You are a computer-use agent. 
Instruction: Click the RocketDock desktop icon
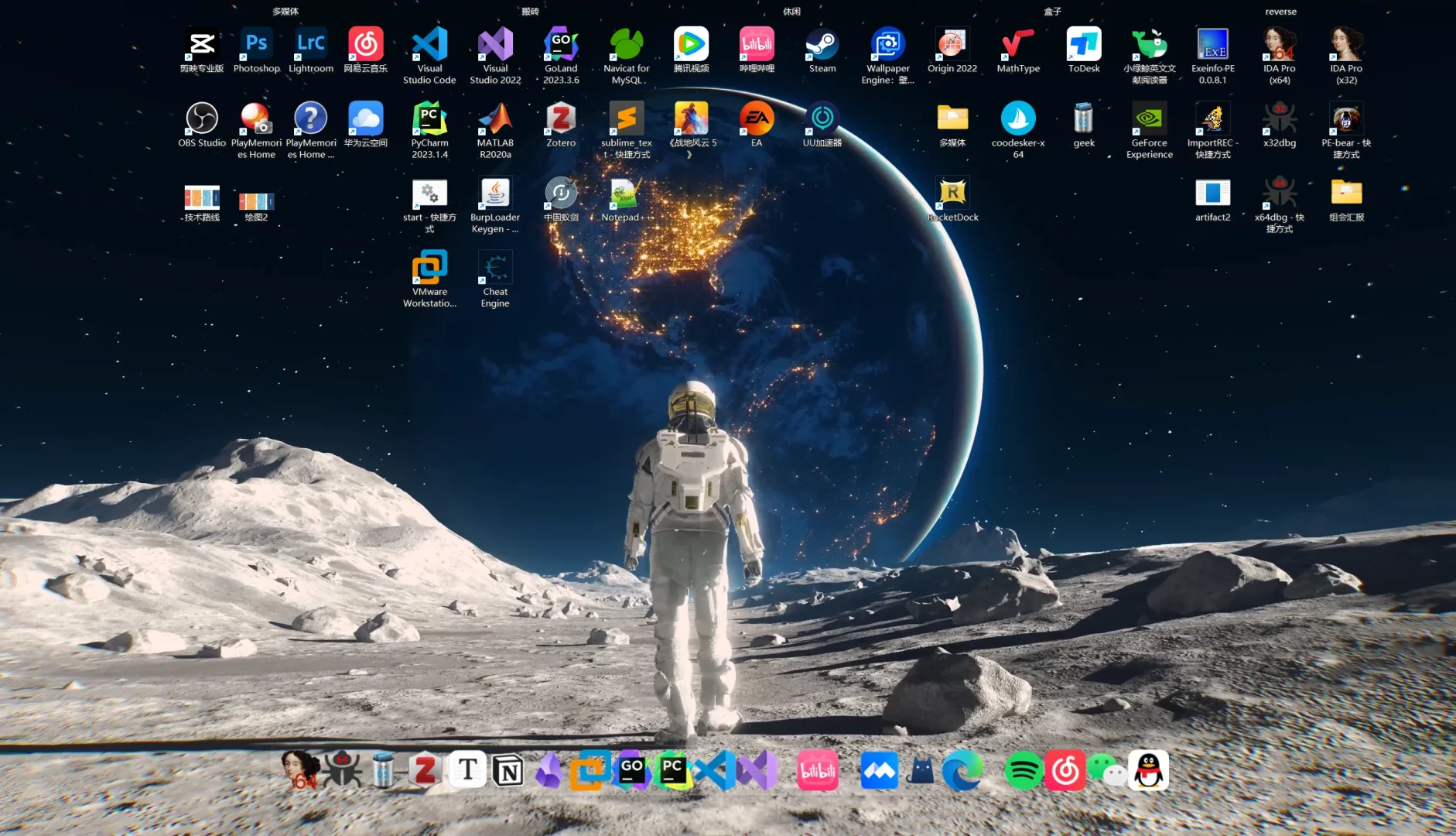point(952,200)
